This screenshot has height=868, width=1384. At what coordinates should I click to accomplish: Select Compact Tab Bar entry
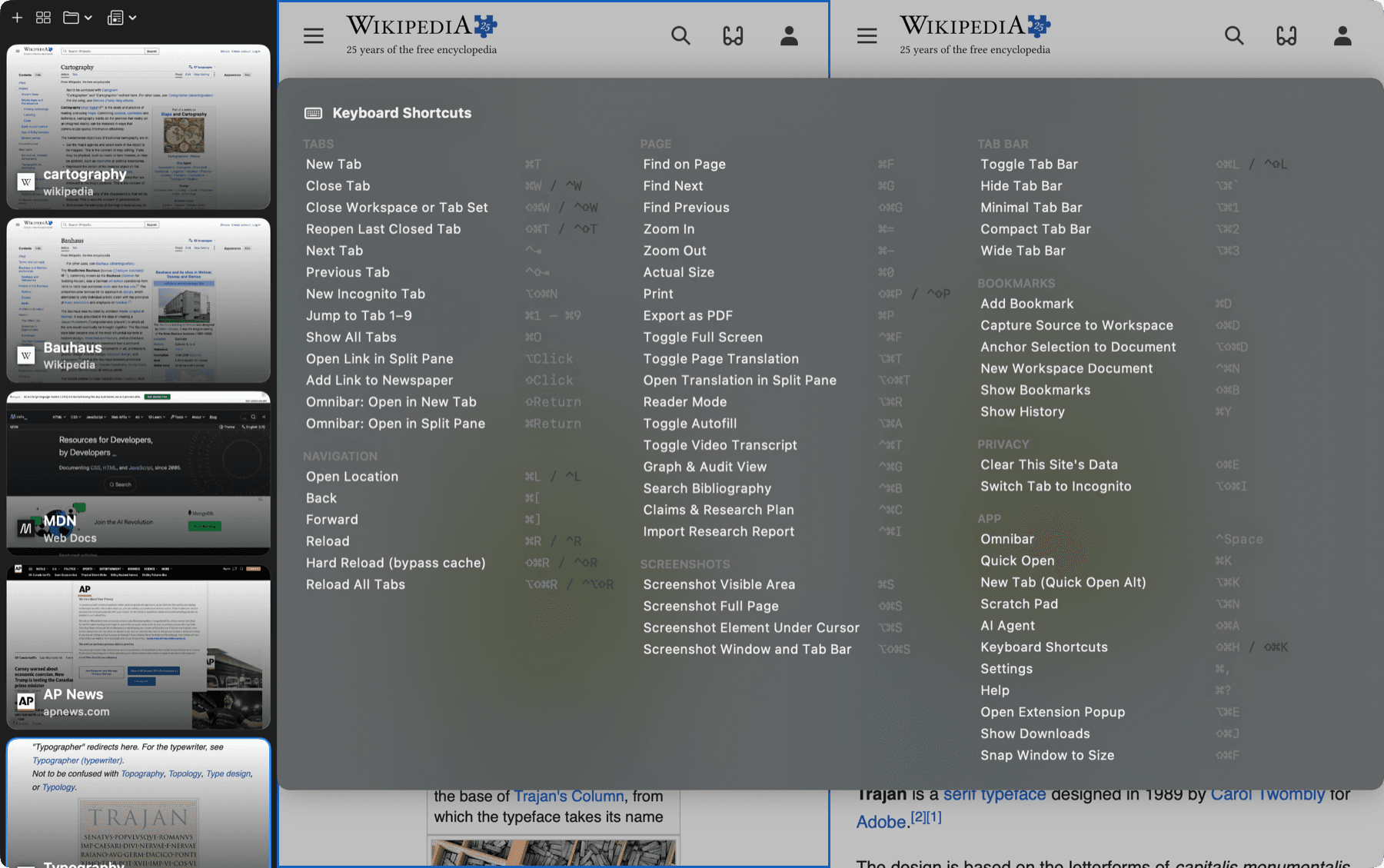point(1134,228)
